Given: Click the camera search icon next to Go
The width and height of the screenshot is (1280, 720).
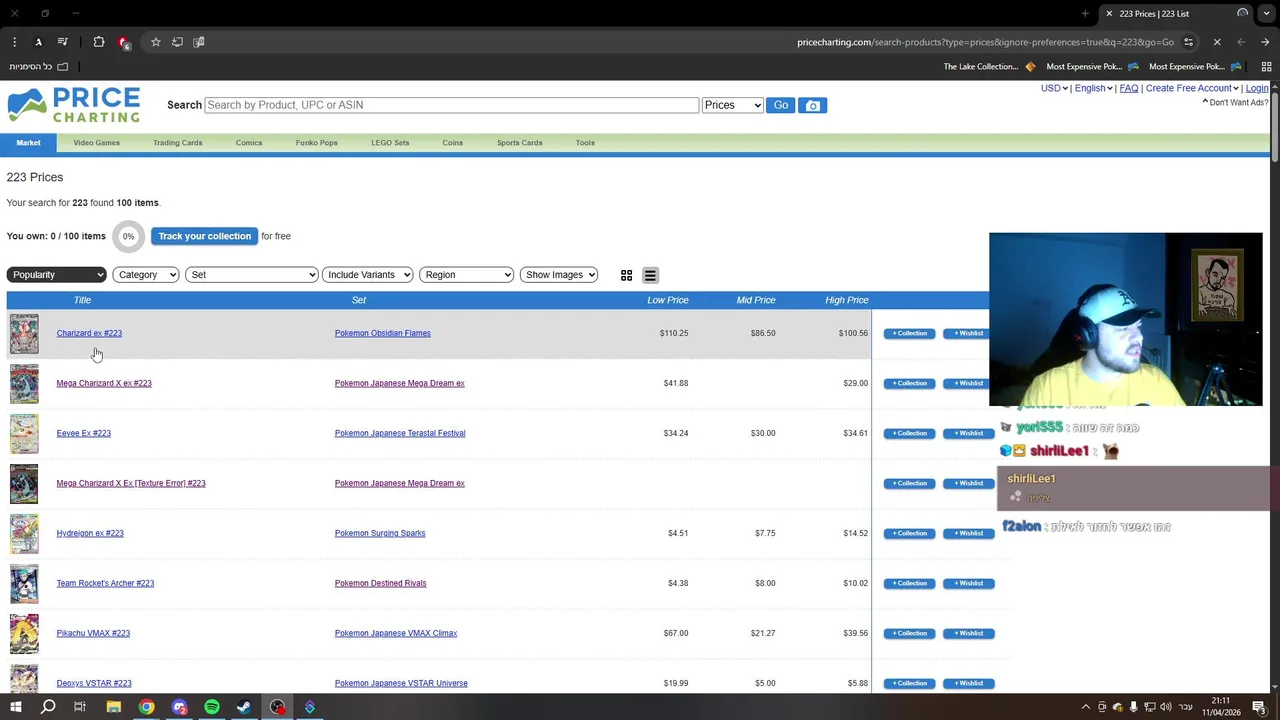Looking at the screenshot, I should [812, 105].
